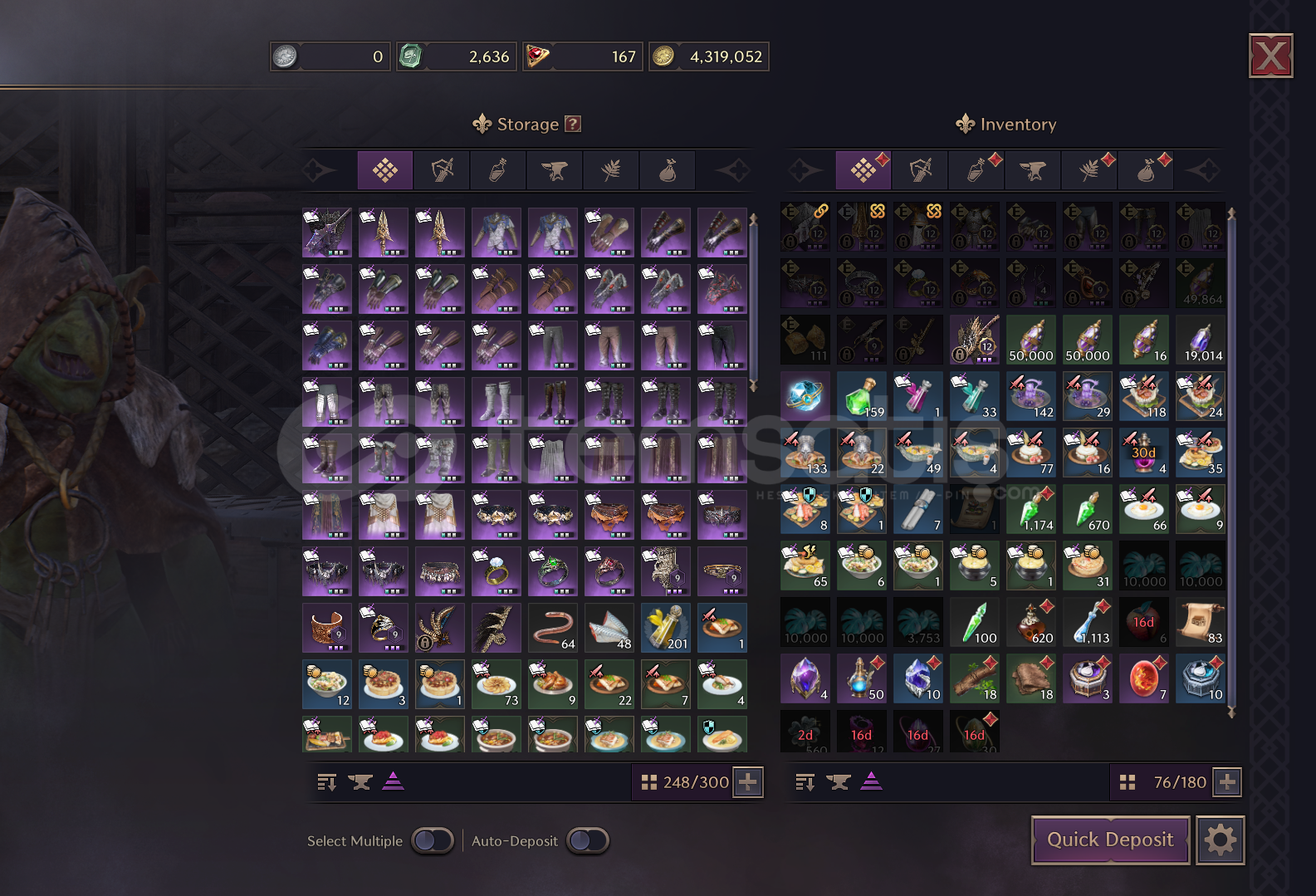Click the Quick Deposit button
Screen dimensions: 1316x896
pyautogui.click(x=1110, y=840)
